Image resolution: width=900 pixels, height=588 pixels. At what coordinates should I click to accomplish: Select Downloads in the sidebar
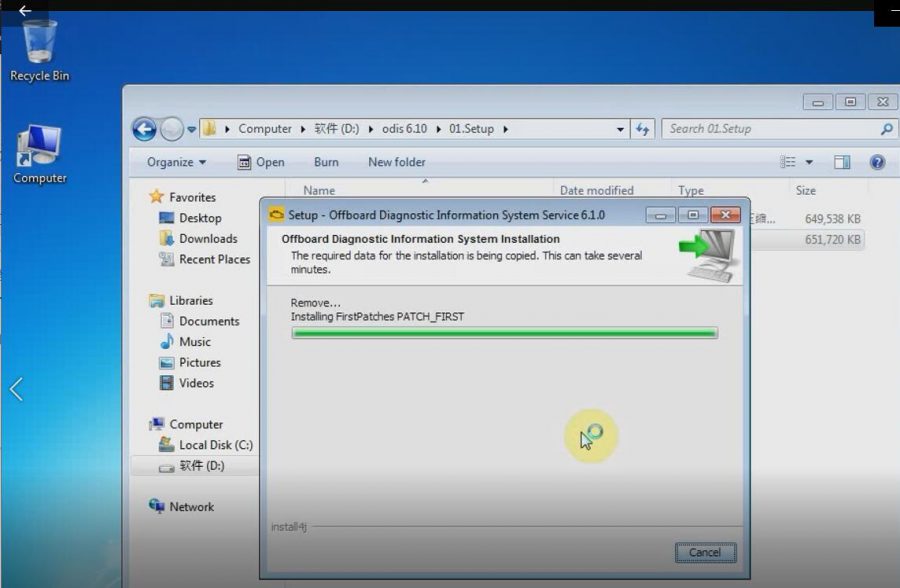[x=201, y=238]
